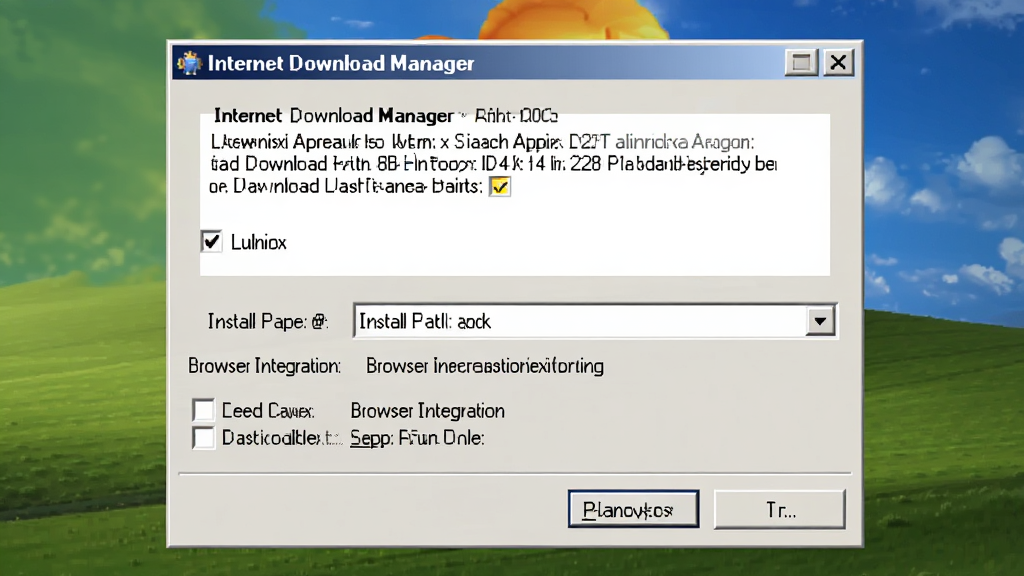Enable the Ceed Cawex checkbox
This screenshot has height=576, width=1024.
tap(203, 410)
